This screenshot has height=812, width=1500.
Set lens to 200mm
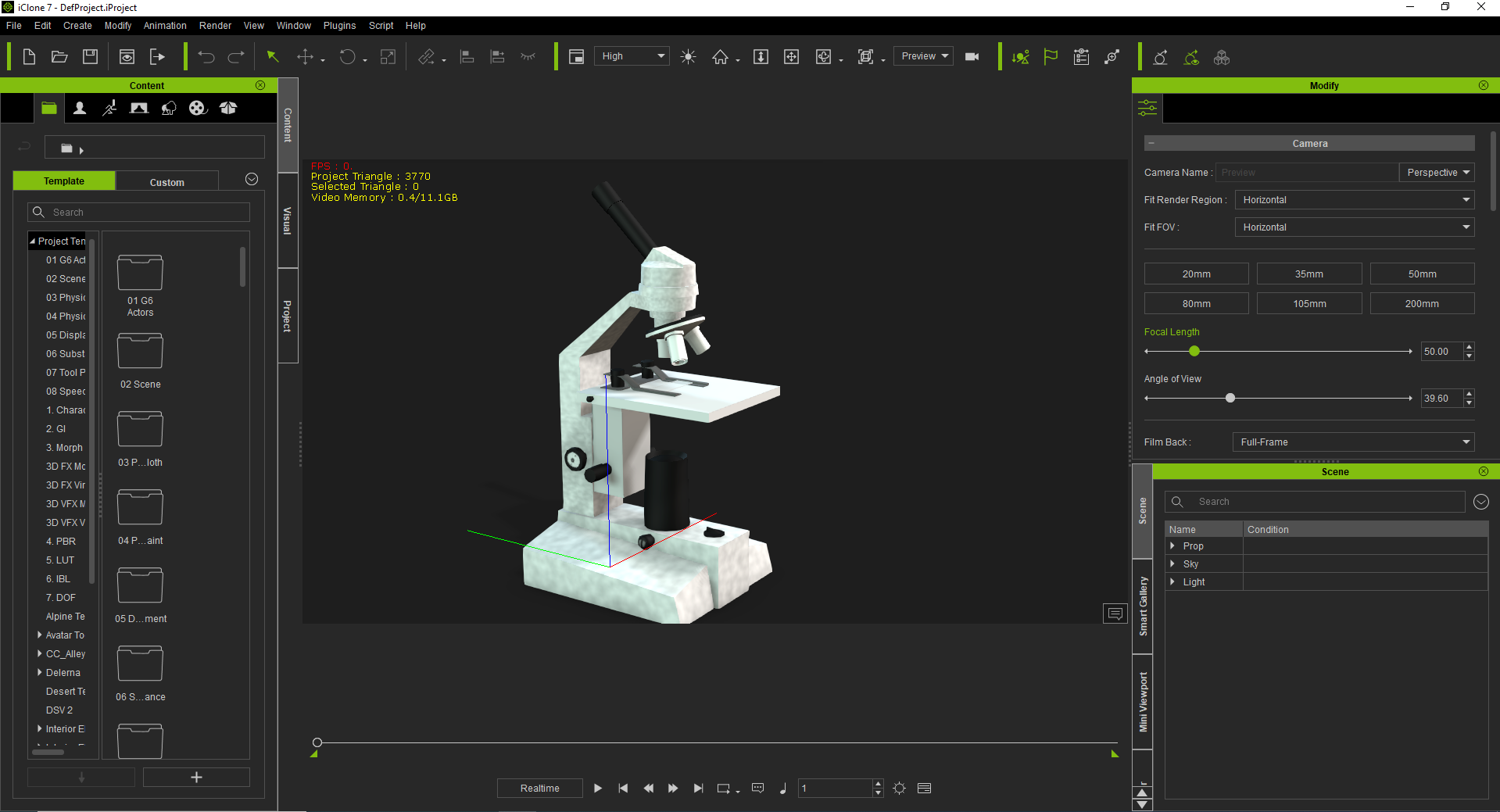click(1422, 304)
